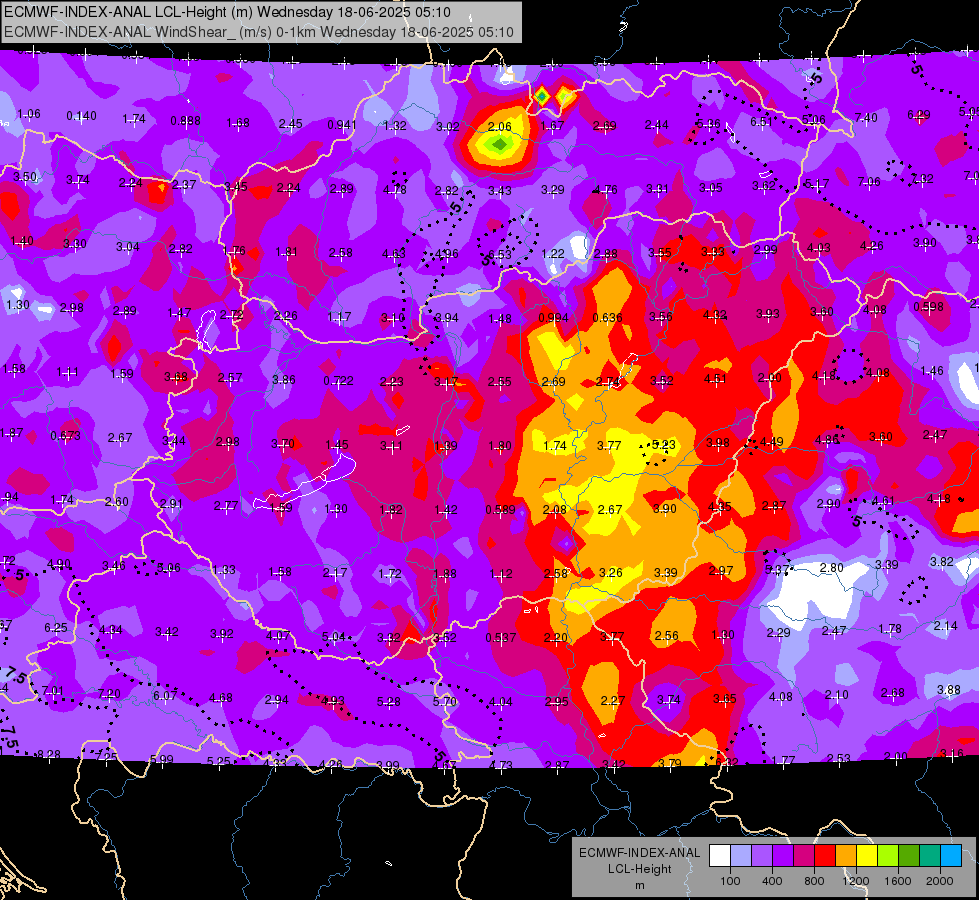The height and width of the screenshot is (900, 979).
Task: Click the wind shear value 3.26
Action: point(610,572)
